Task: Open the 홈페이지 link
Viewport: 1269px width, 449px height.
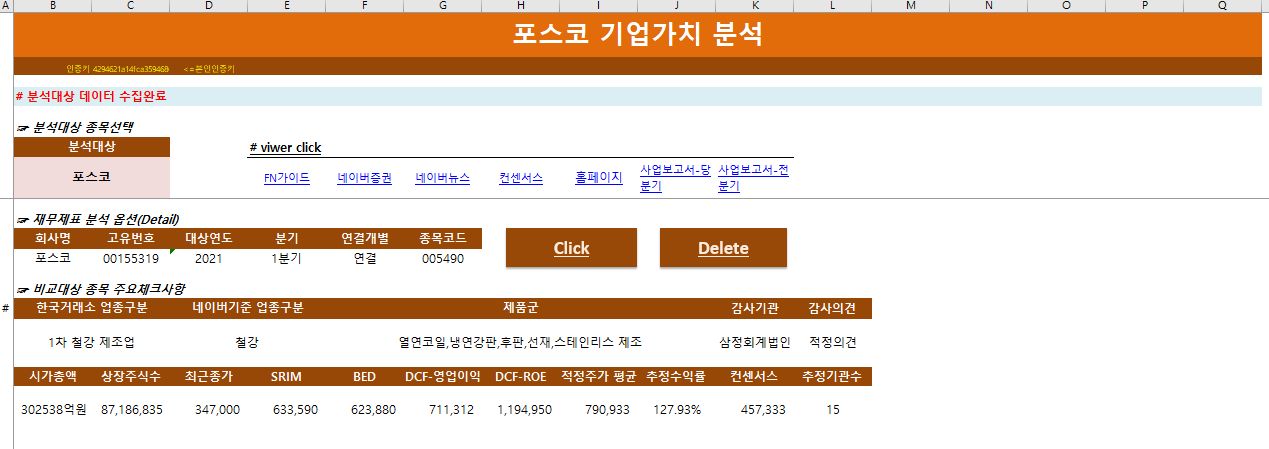Action: [x=598, y=178]
